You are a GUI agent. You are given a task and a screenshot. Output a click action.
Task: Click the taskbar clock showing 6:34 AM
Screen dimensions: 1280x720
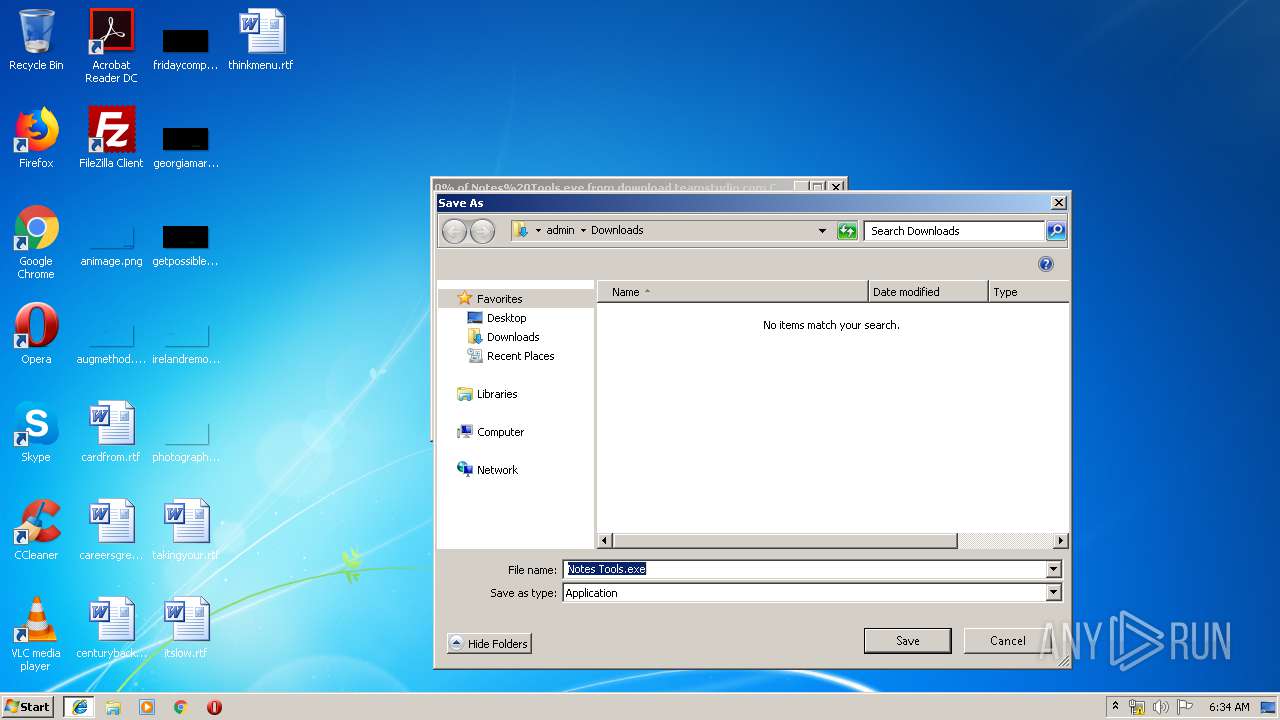(1229, 707)
